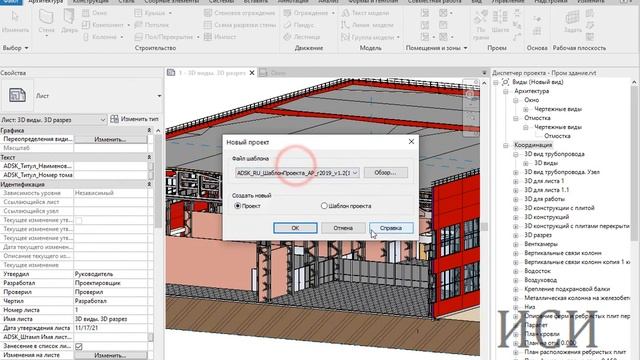Open the Лист type selector dropdown arrow

click(x=159, y=96)
